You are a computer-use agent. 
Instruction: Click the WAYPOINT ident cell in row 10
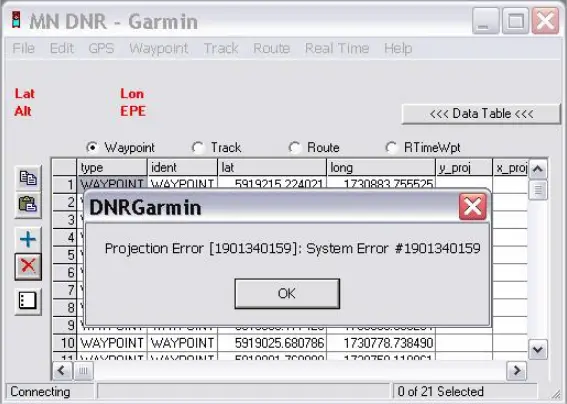pyautogui.click(x=182, y=343)
